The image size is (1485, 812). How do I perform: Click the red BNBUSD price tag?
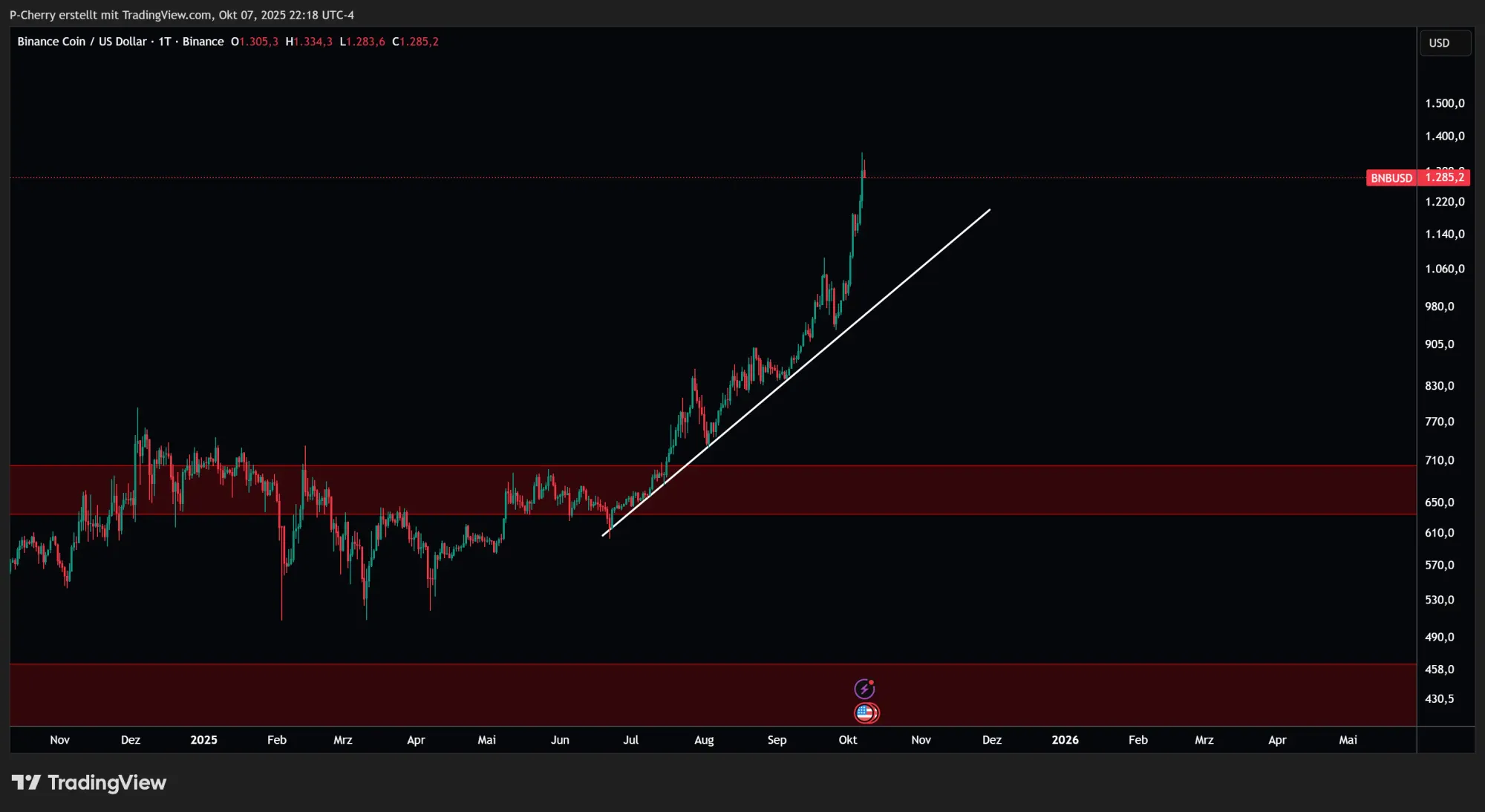point(1391,178)
